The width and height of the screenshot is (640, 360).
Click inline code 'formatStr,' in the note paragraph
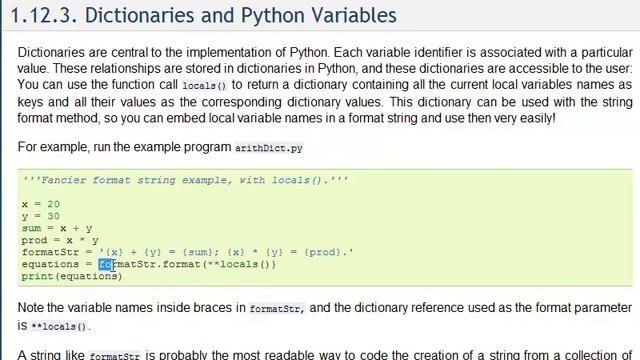277,309
